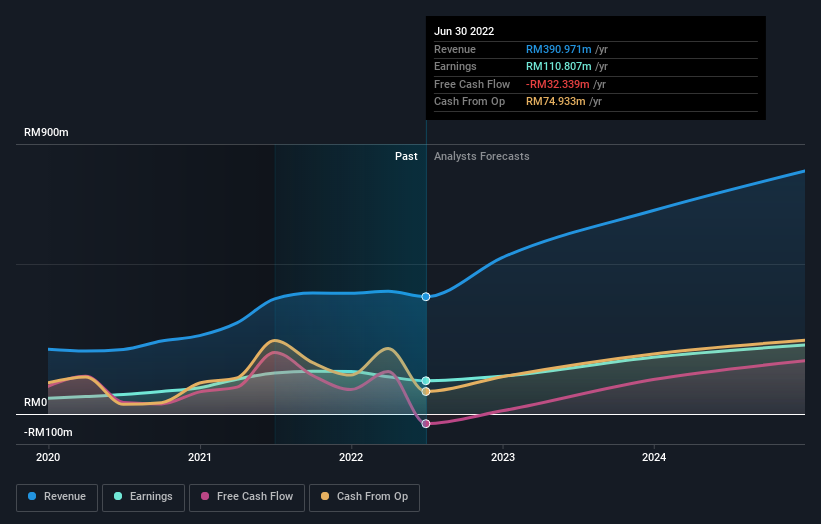Click the 2020 x-axis label

click(x=48, y=458)
